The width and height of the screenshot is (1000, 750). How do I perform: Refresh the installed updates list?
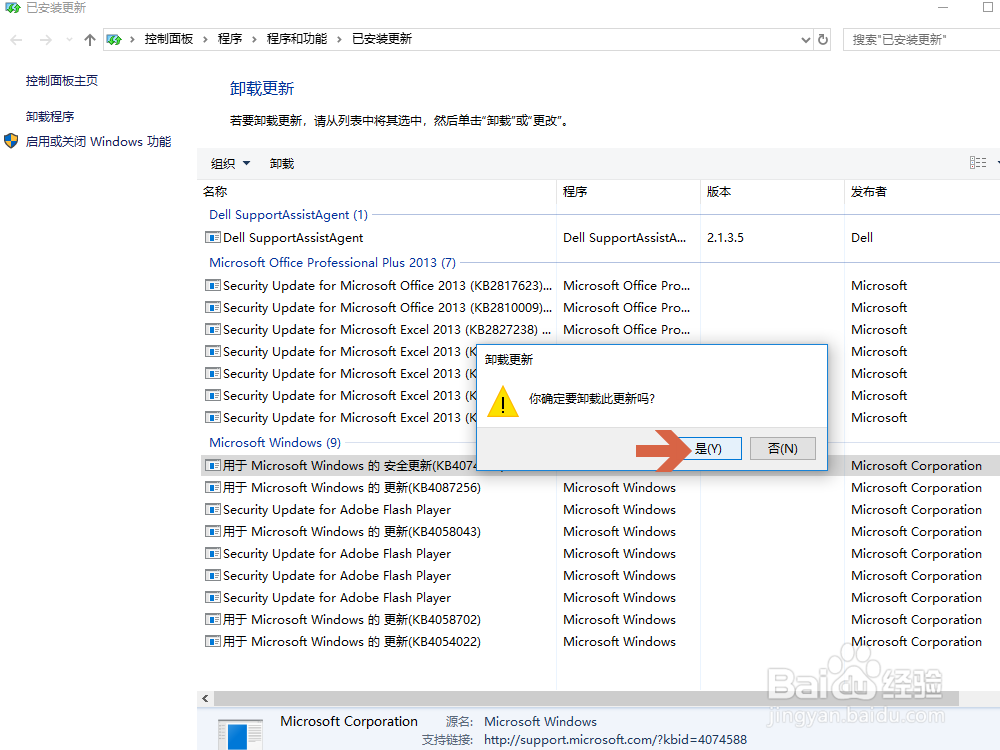point(823,40)
